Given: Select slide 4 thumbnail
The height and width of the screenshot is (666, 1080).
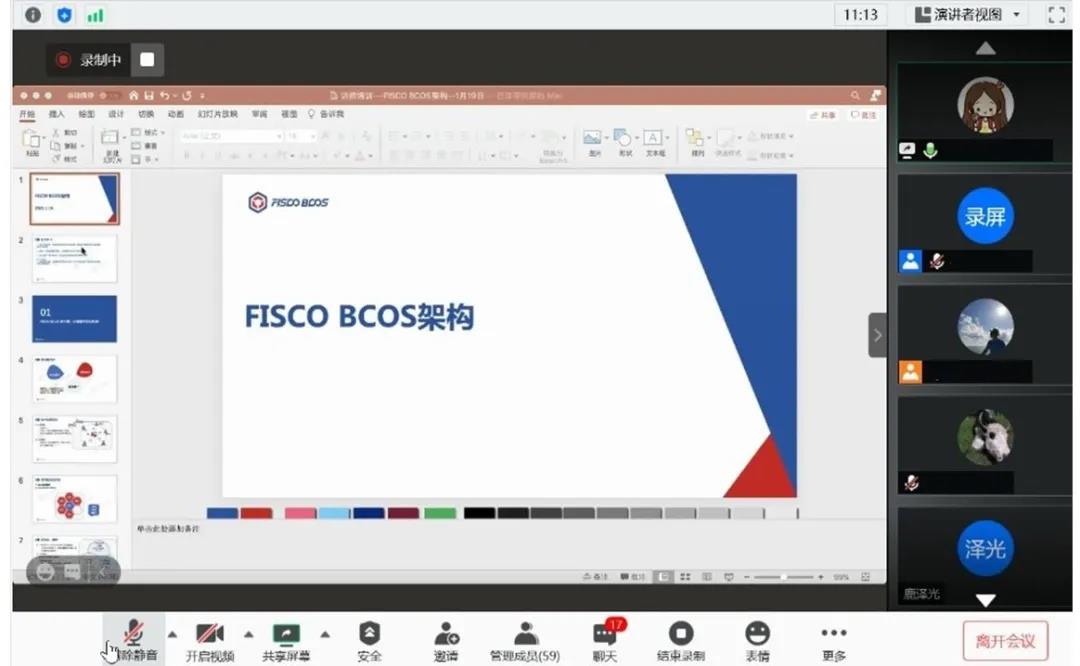Looking at the screenshot, I should coord(74,379).
